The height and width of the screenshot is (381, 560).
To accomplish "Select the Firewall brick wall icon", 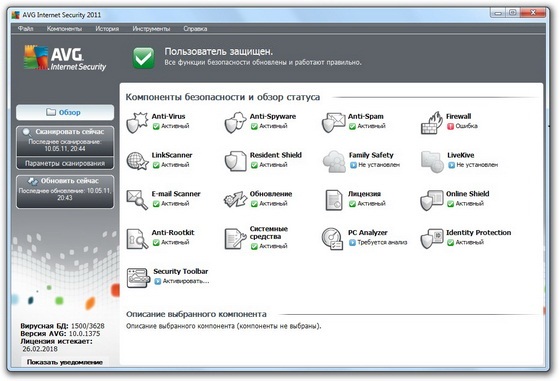I will [430, 122].
